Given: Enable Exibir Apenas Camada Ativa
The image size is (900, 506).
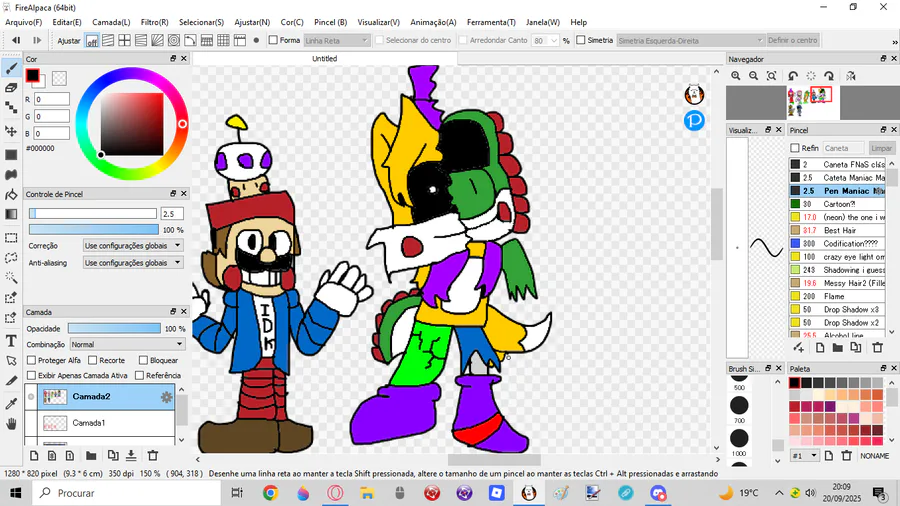Looking at the screenshot, I should 32,375.
